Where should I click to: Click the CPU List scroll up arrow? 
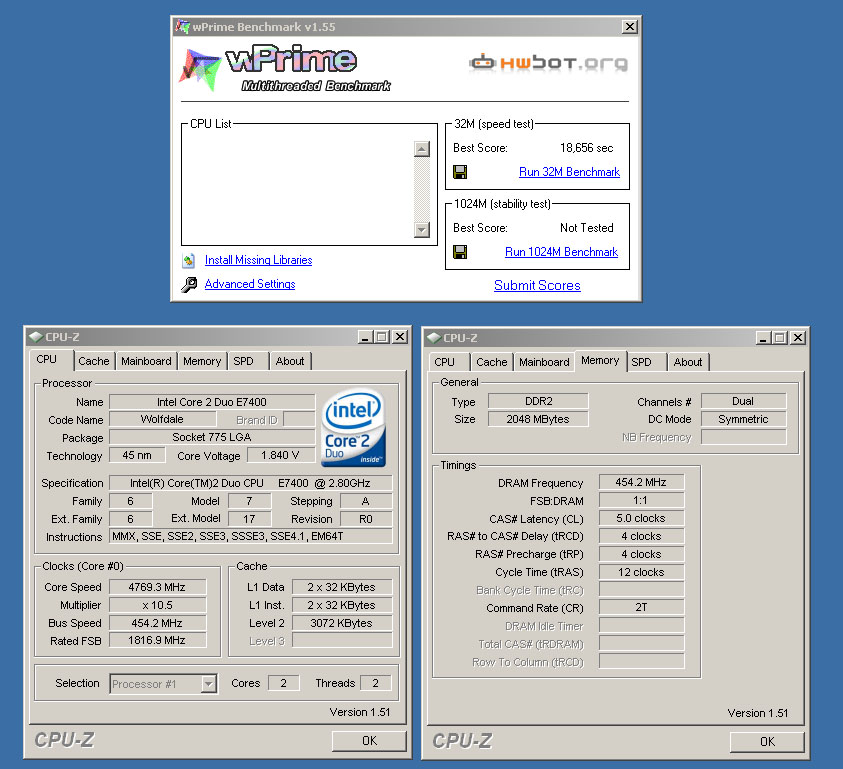point(422,149)
